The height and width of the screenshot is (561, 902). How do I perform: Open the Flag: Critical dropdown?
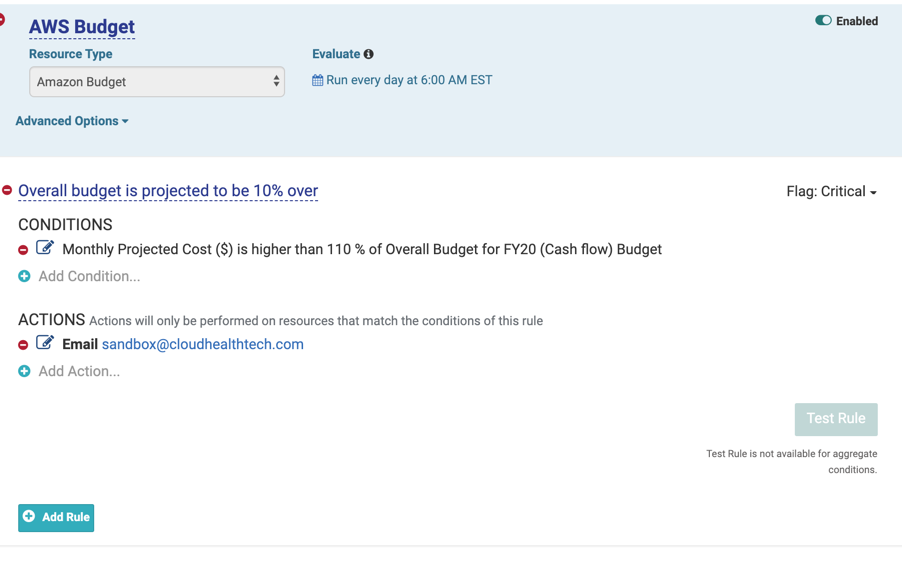click(x=831, y=192)
